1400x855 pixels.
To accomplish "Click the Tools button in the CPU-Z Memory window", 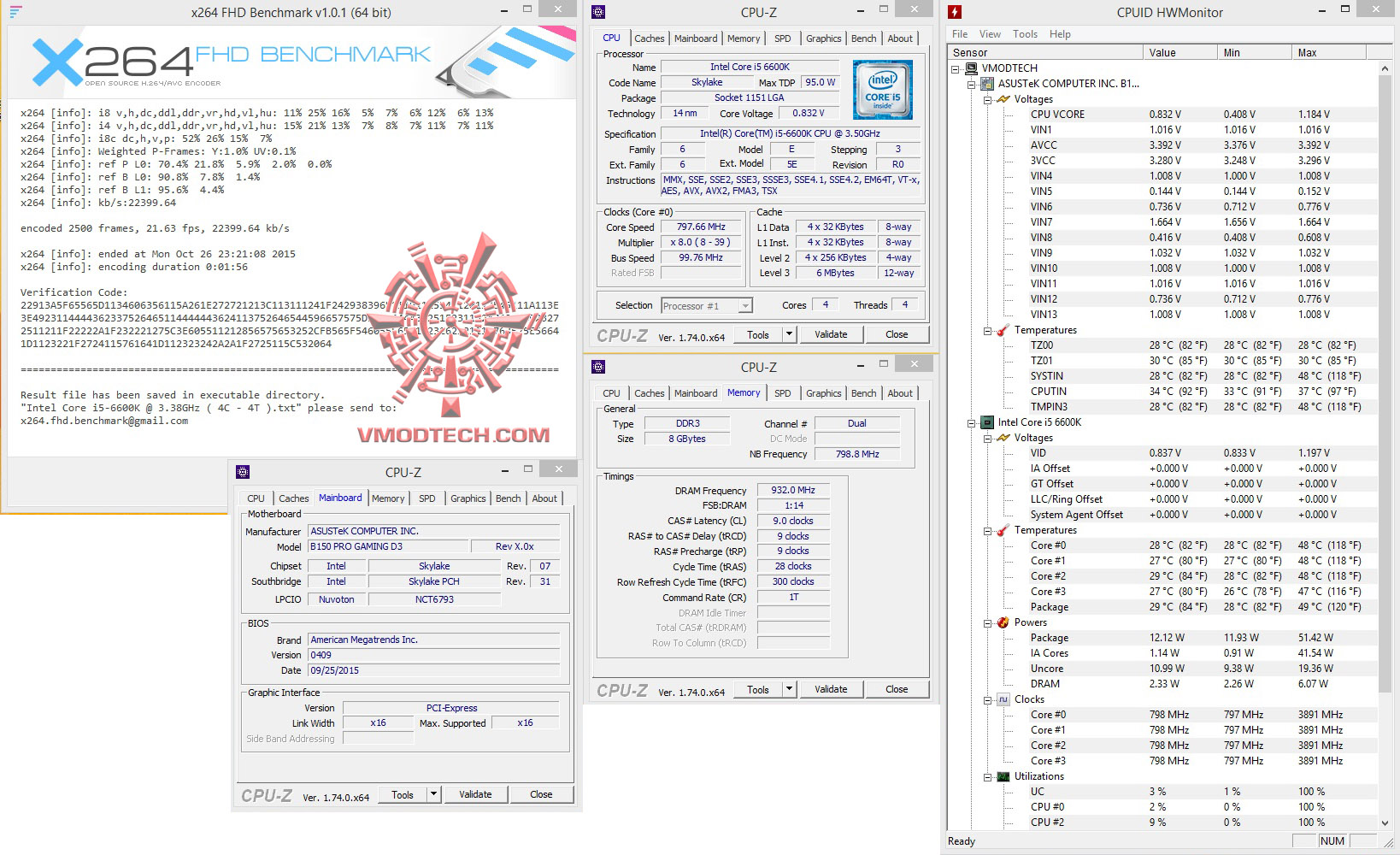I will click(758, 689).
